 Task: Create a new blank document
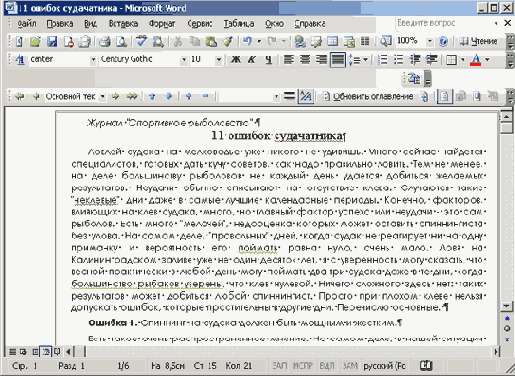[19, 41]
